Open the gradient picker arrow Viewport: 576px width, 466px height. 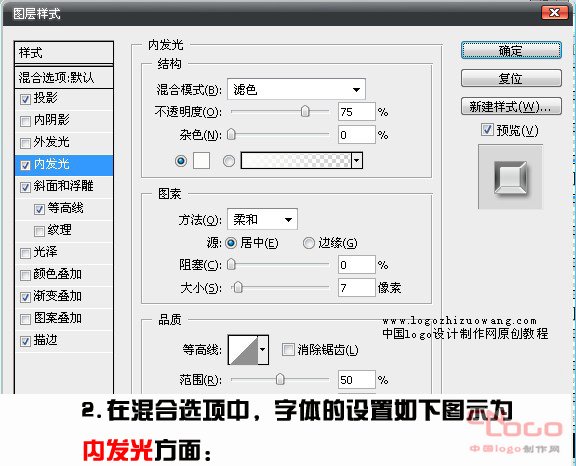click(x=357, y=160)
